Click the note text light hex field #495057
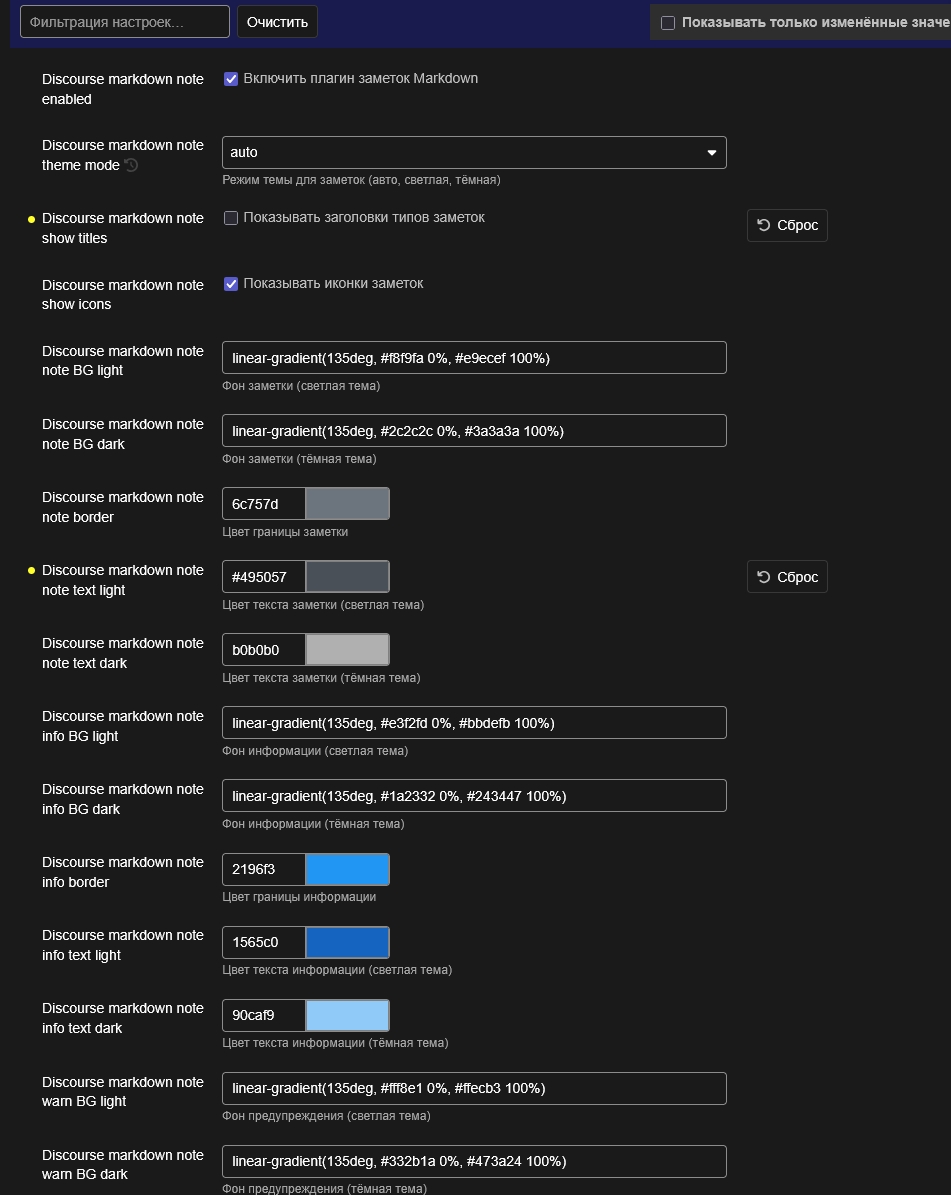951x1195 pixels. tap(264, 577)
